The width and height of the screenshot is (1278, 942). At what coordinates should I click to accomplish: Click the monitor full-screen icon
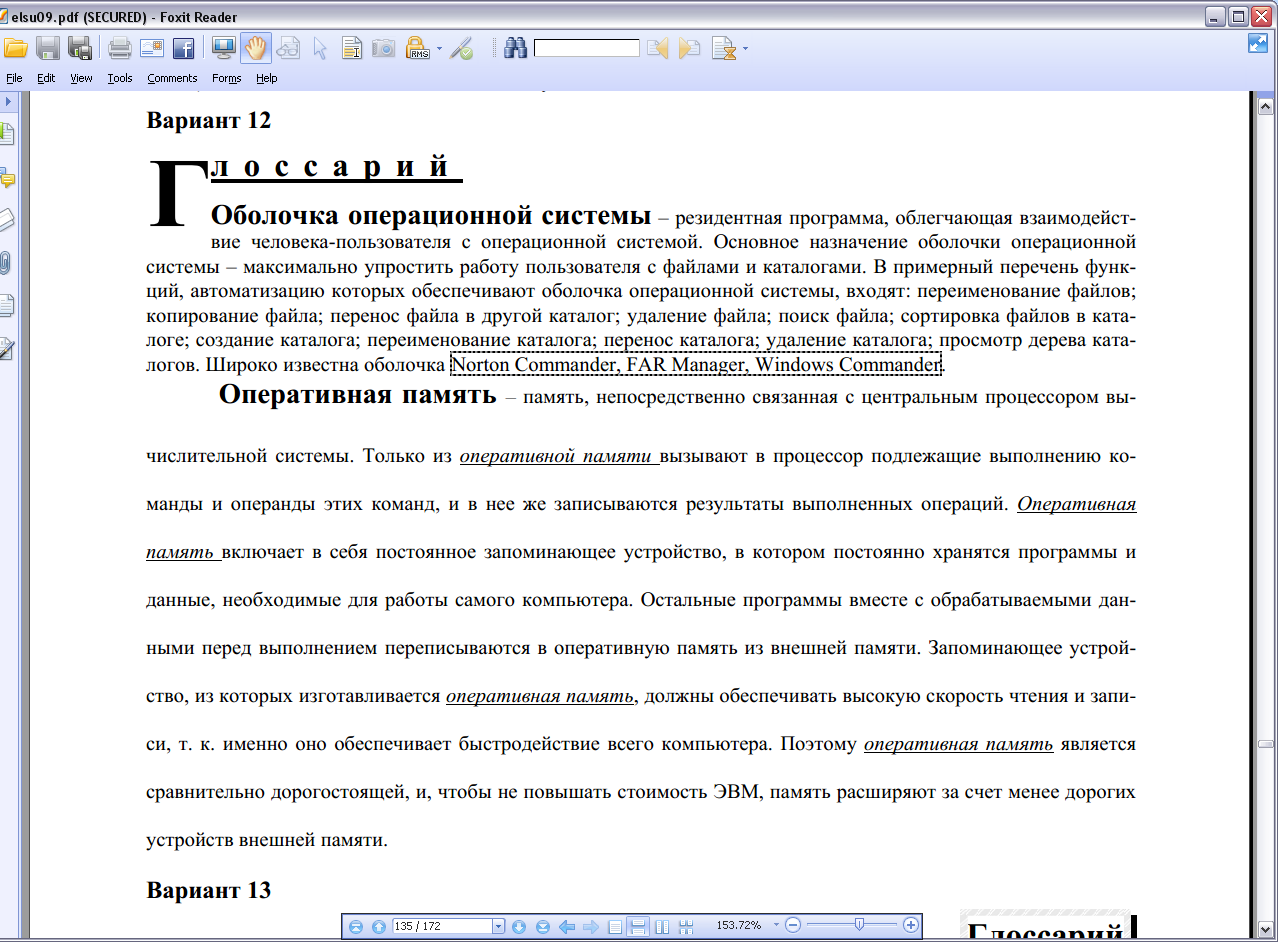pos(224,47)
